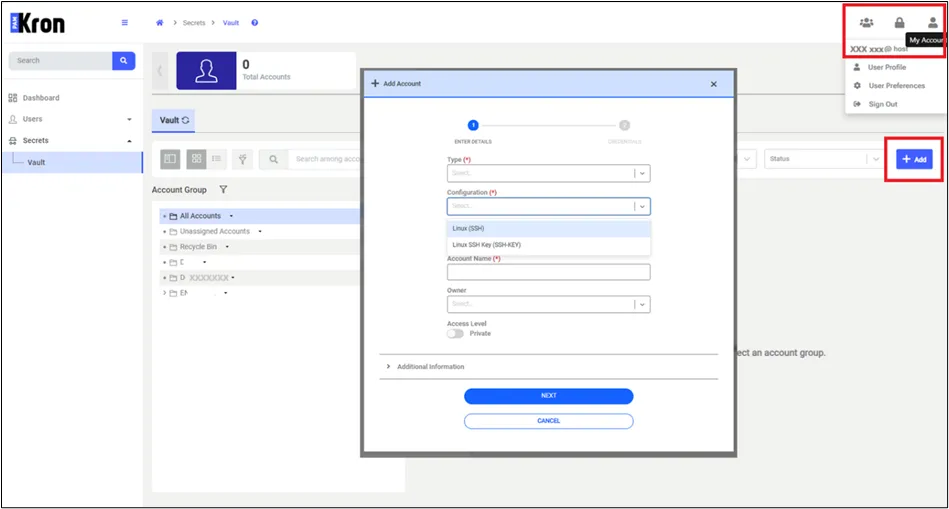
Task: Open User Preferences from account menu
Action: [896, 86]
